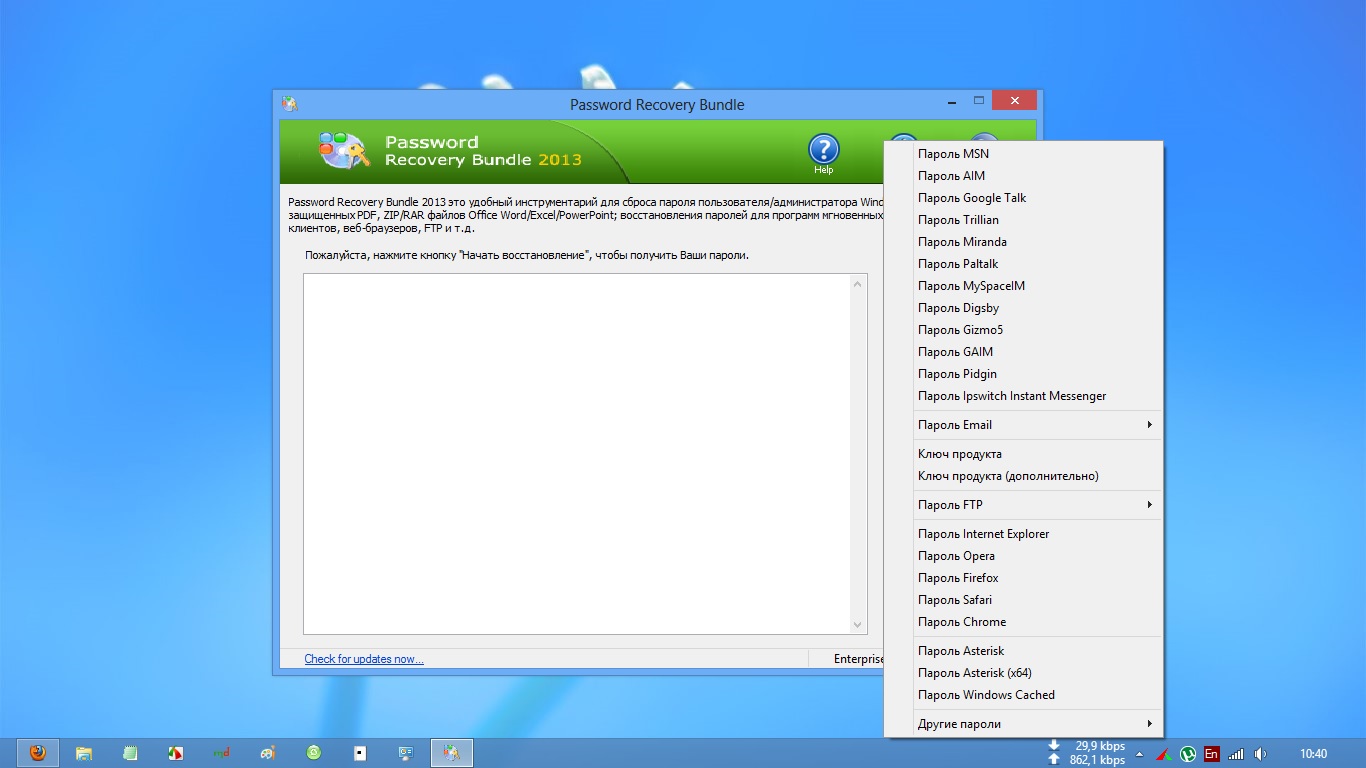The width and height of the screenshot is (1366, 768).
Task: Pick Пароль Safari menu item
Action: click(1024, 600)
